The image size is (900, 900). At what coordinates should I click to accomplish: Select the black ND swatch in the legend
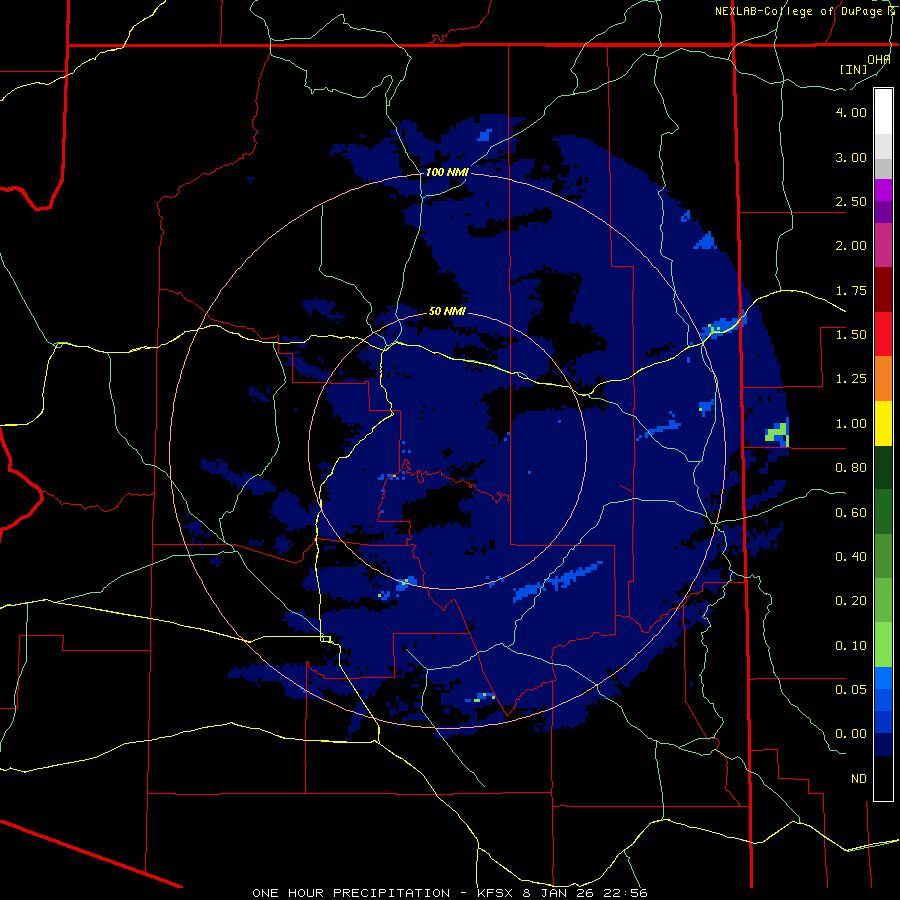[883, 778]
